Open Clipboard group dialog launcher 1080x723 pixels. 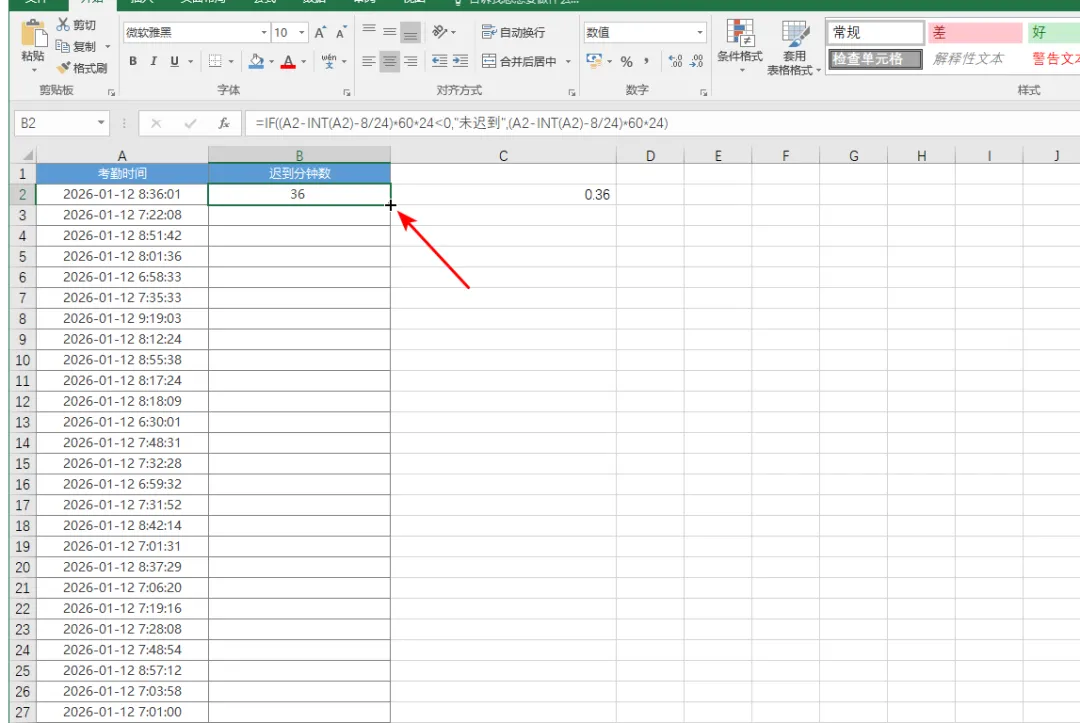tap(111, 92)
